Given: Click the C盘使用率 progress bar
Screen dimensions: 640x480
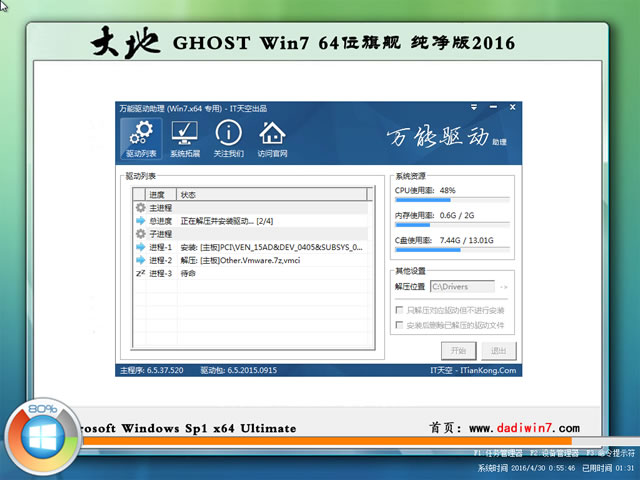Looking at the screenshot, I should (452, 250).
